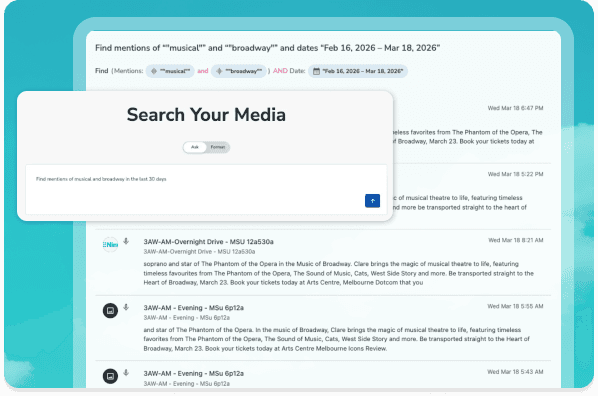Click the gray subtitle under Overnight Drive title
This screenshot has height=396, width=598.
(199, 251)
